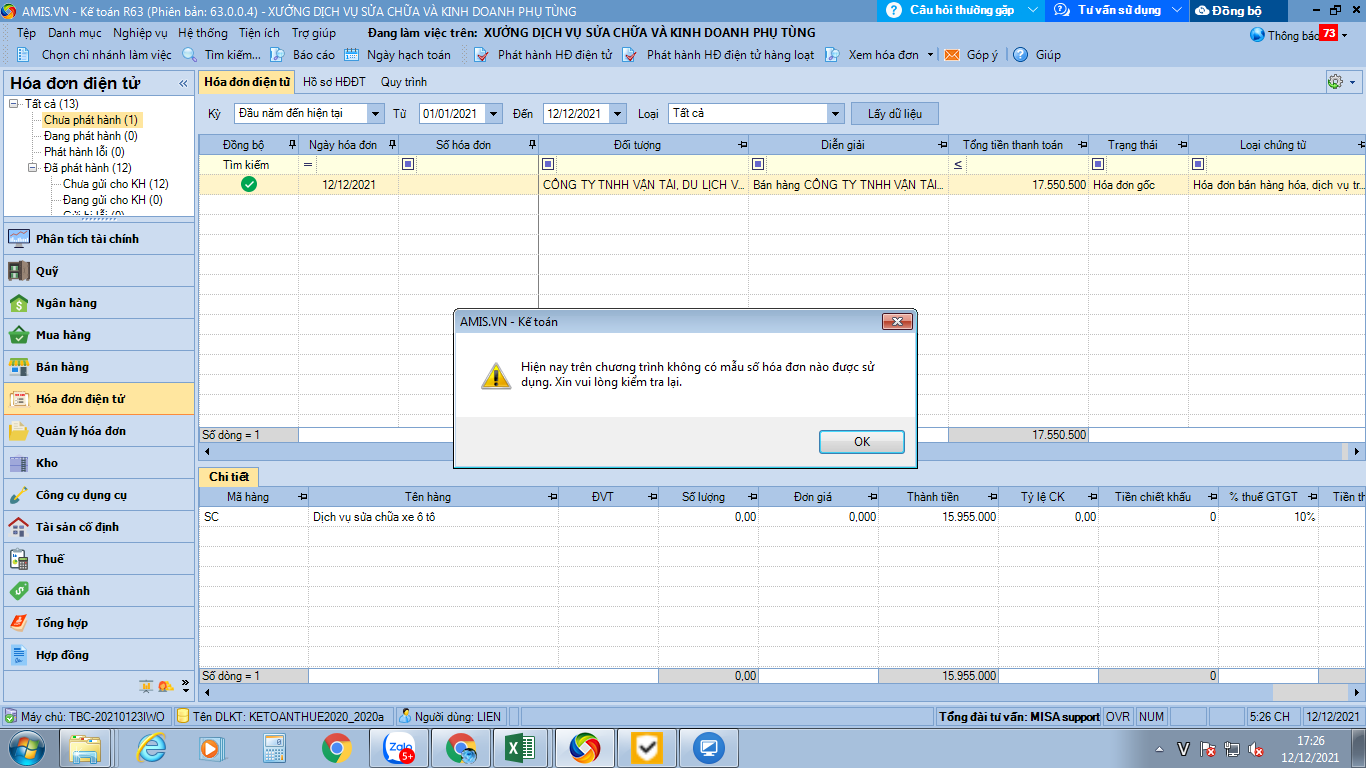This screenshot has width=1366, height=768.
Task: Open the Tổng hợp module
Action: (x=99, y=623)
